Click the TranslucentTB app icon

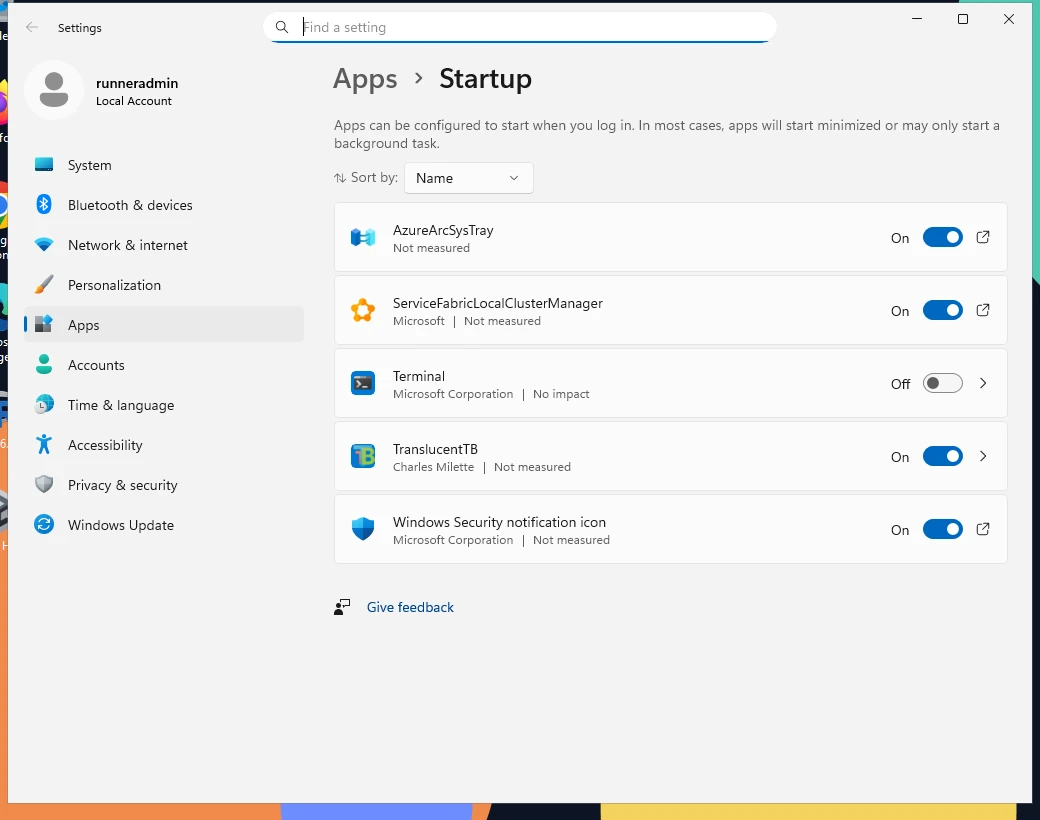363,456
